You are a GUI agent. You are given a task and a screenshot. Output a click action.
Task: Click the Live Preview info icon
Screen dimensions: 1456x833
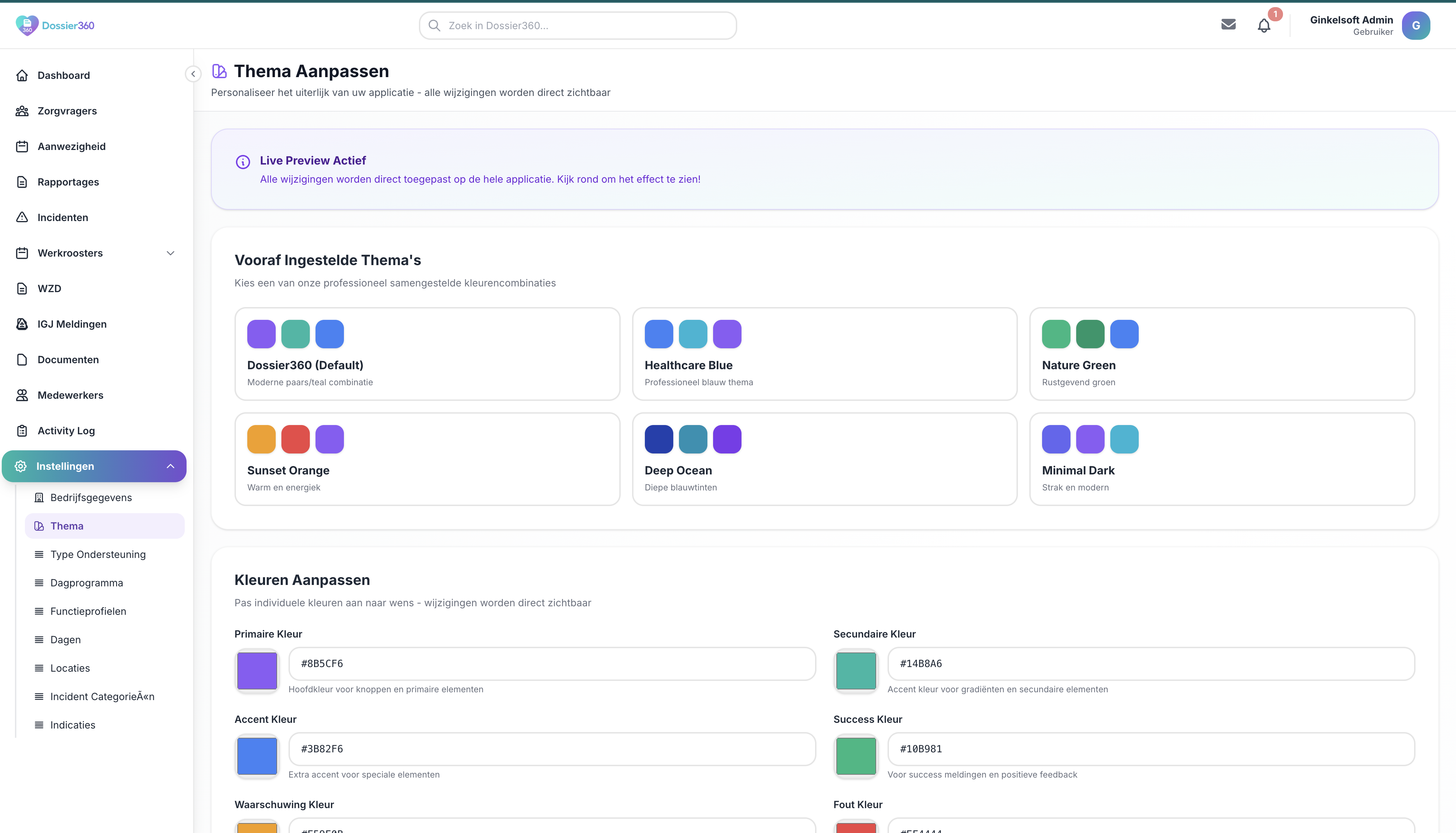pyautogui.click(x=242, y=162)
